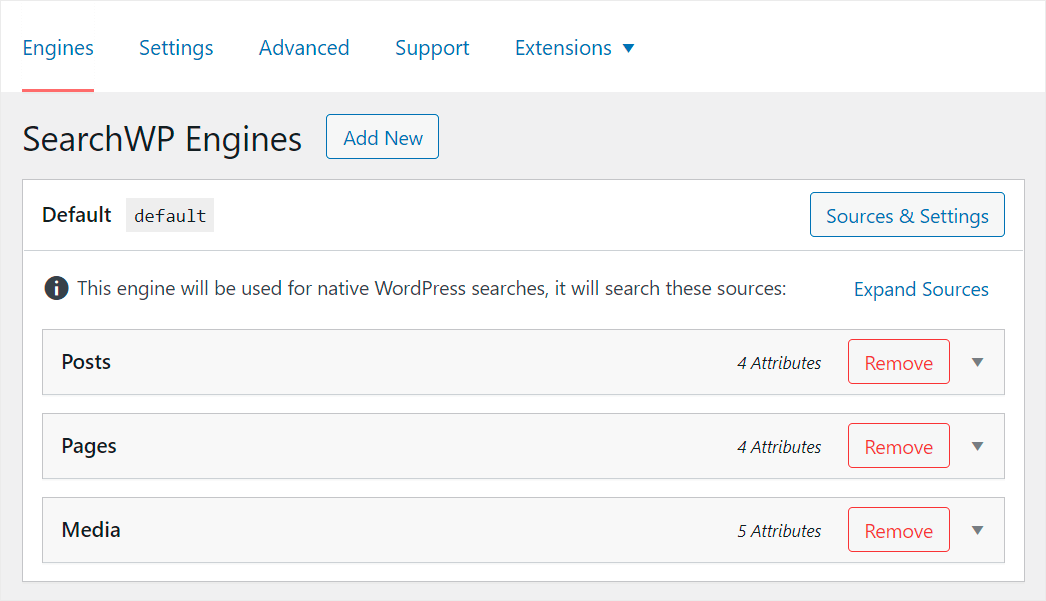Click the info icon next to engine description
The height and width of the screenshot is (601, 1046).
(x=57, y=288)
